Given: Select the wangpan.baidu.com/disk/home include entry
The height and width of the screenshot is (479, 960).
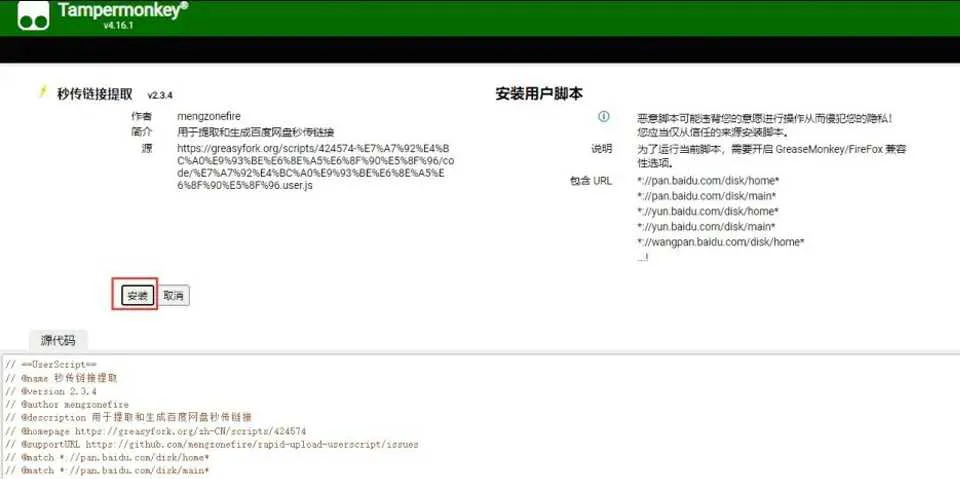Looking at the screenshot, I should coord(720,242).
